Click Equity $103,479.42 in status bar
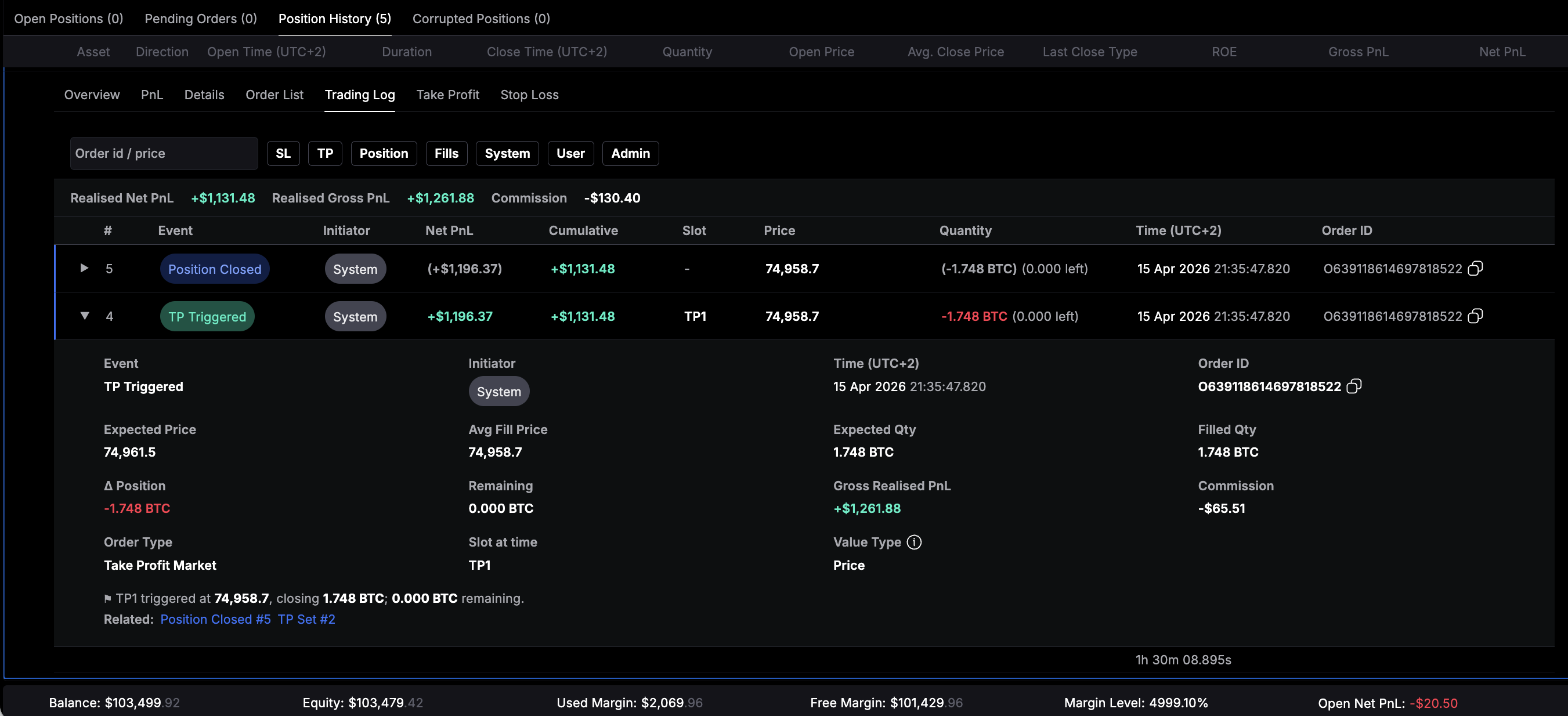 tap(363, 703)
